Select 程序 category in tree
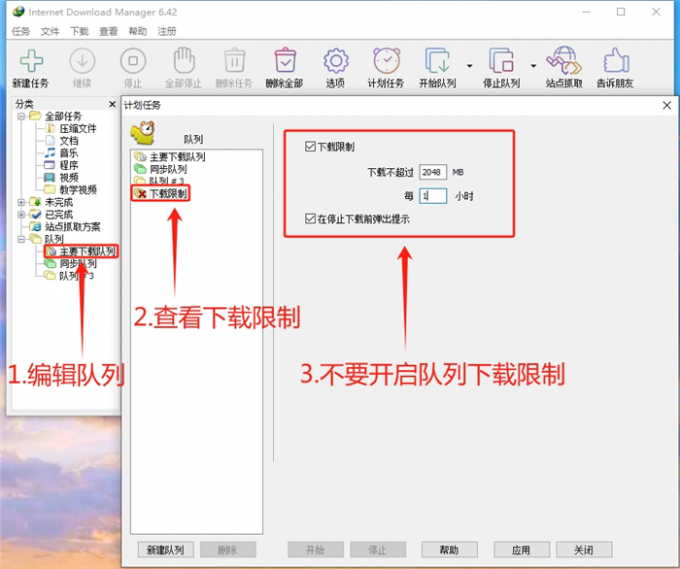 69,165
